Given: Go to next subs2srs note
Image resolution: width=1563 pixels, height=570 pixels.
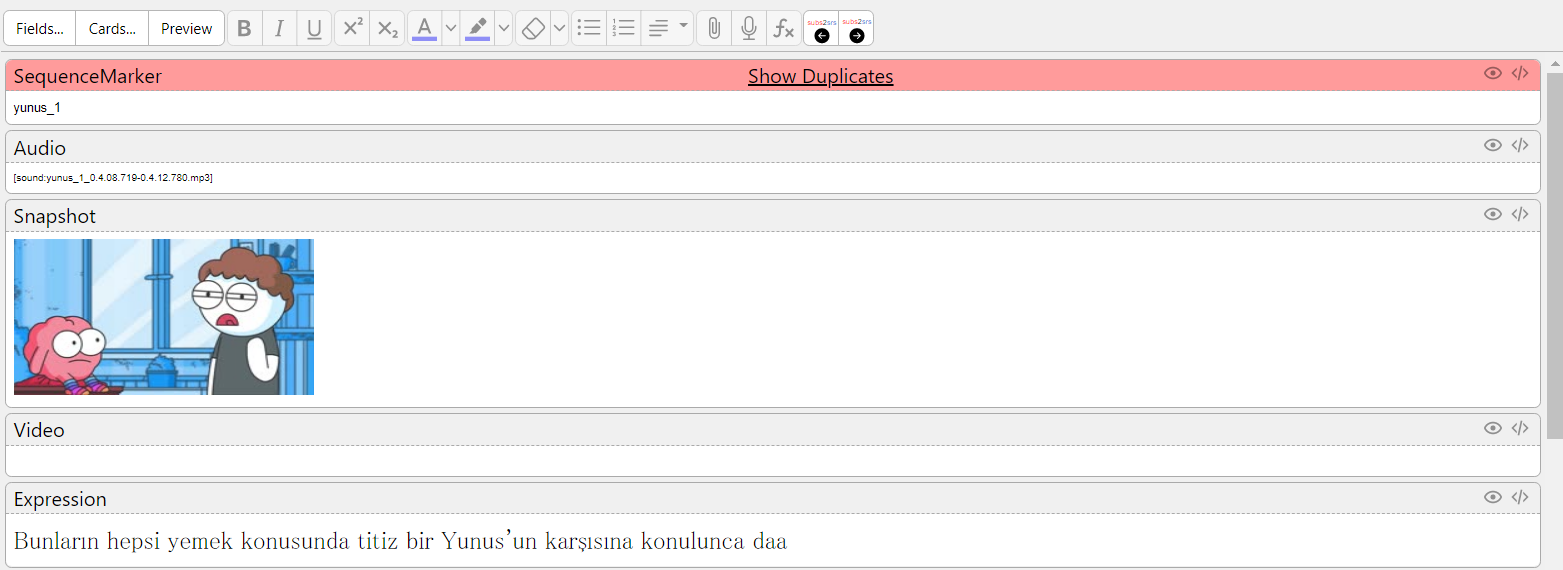Looking at the screenshot, I should tap(857, 29).
